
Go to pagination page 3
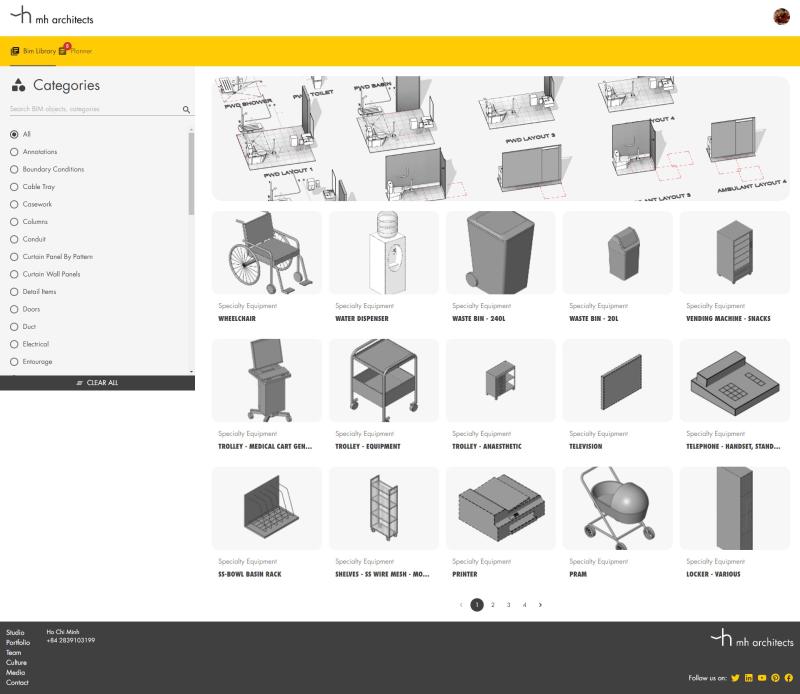click(x=509, y=605)
